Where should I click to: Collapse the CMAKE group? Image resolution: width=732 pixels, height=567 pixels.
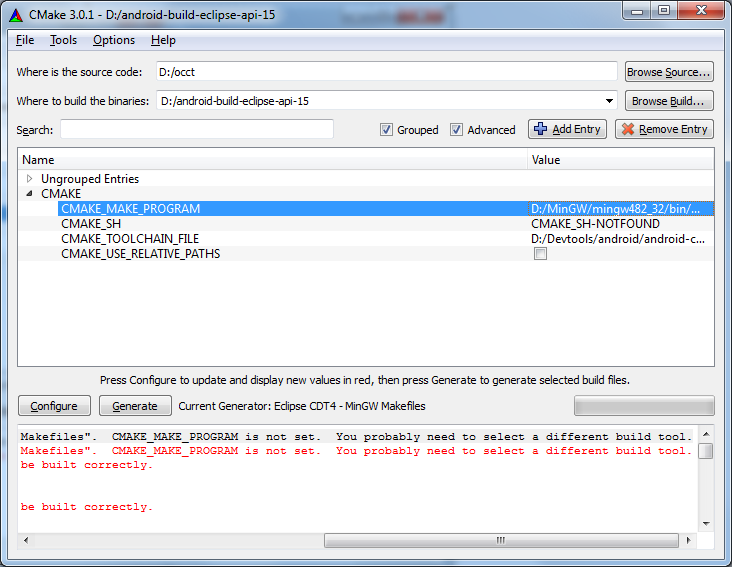pyautogui.click(x=29, y=194)
